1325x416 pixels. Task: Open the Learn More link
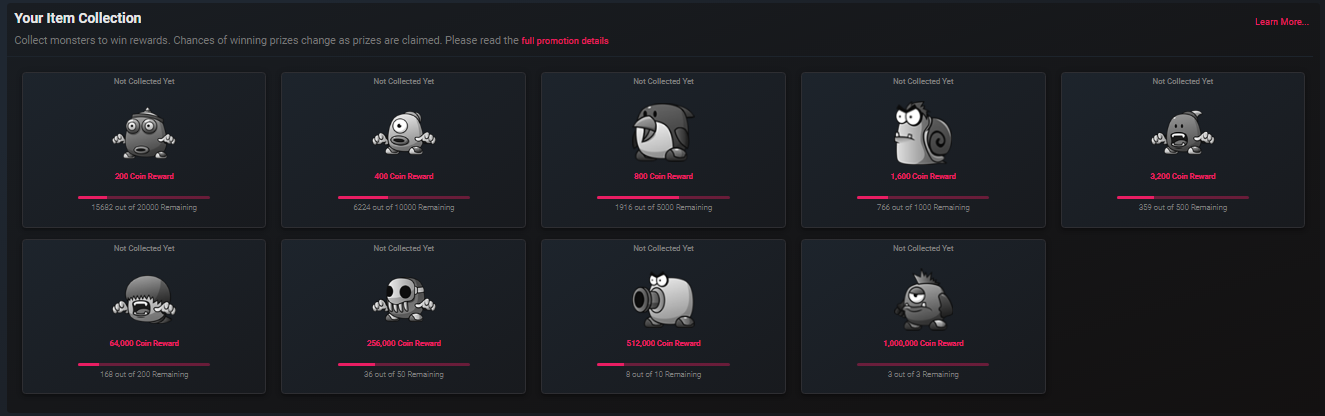click(x=1282, y=22)
